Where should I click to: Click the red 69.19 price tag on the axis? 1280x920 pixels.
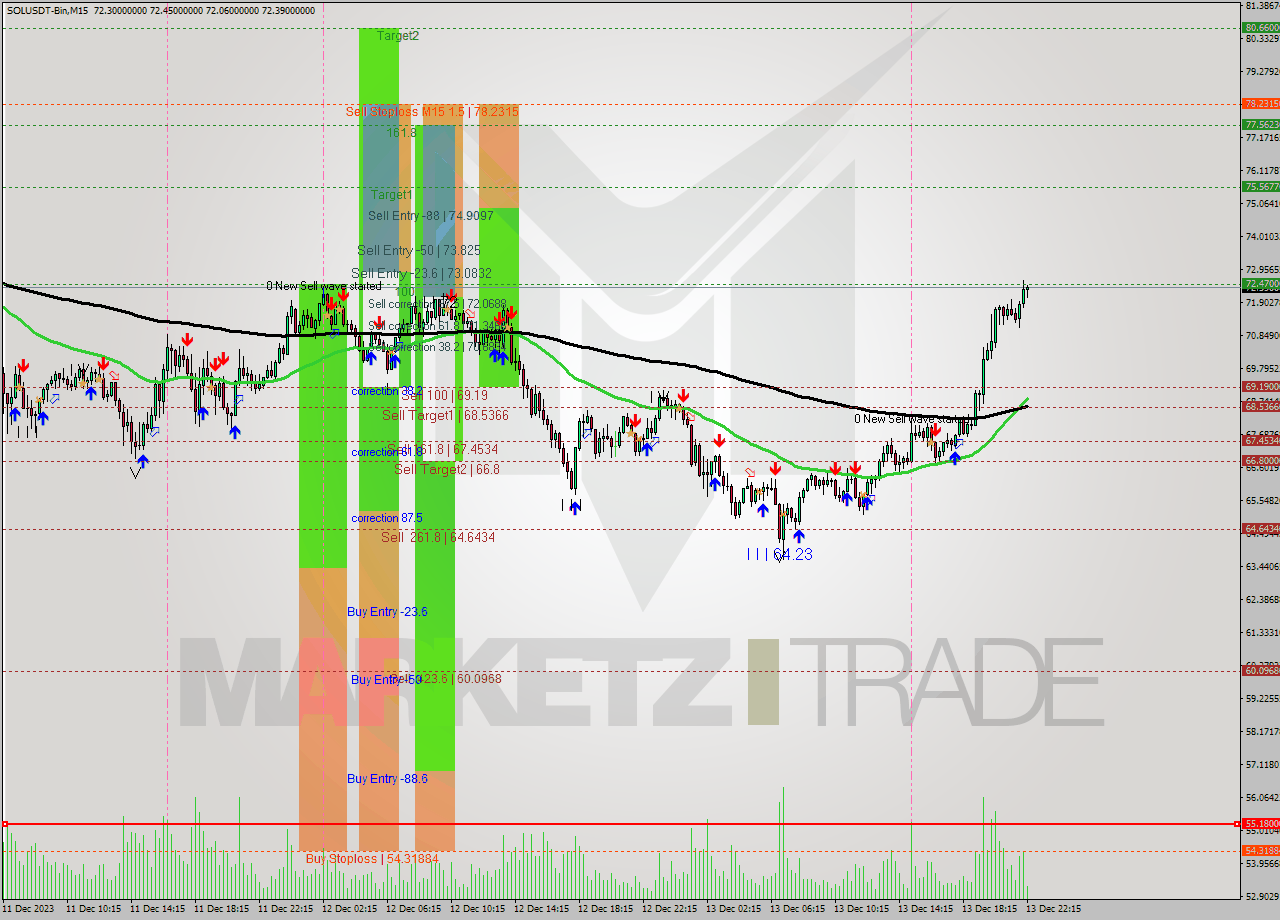[x=1261, y=386]
